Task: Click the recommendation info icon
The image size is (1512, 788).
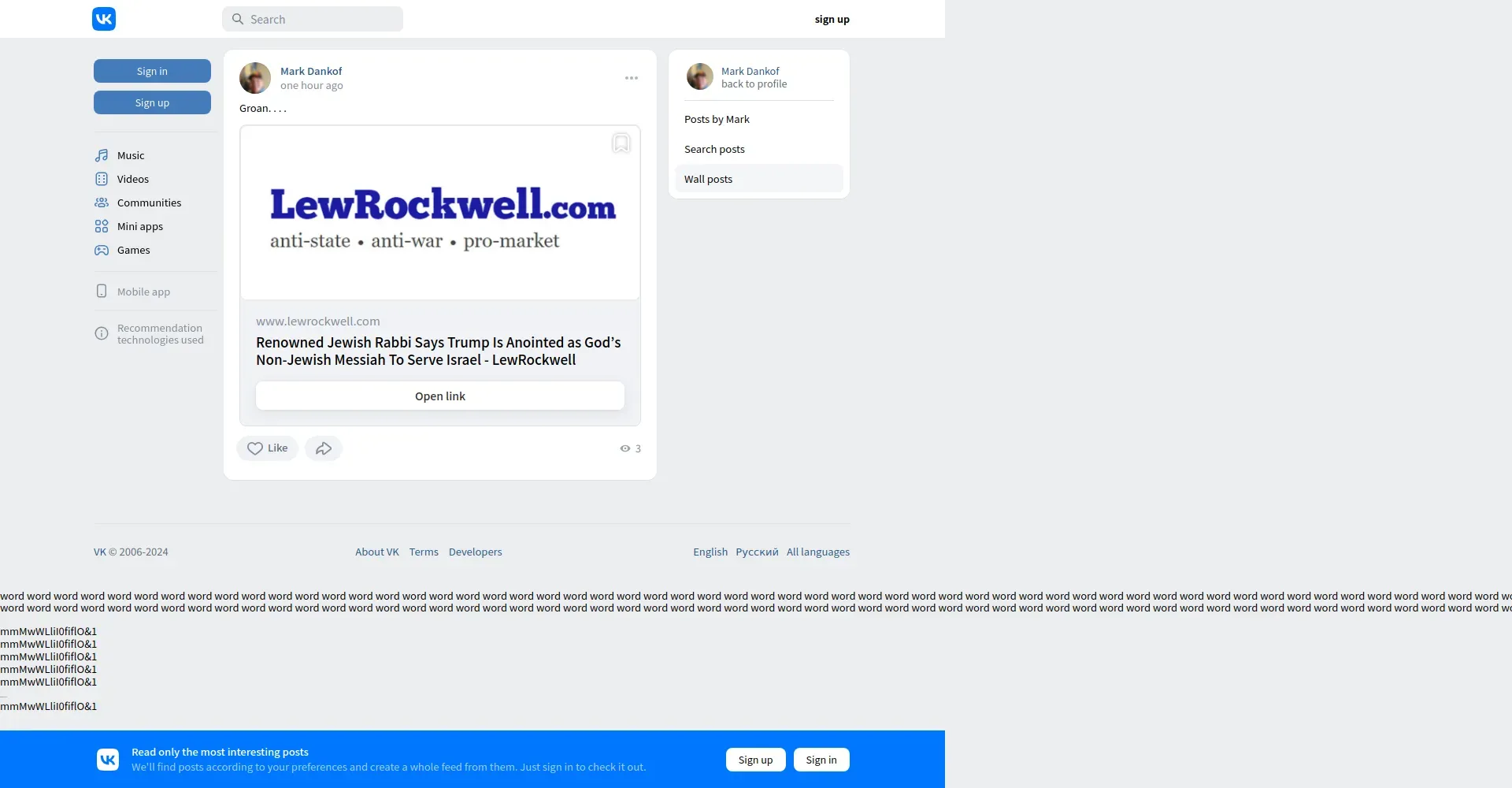Action: click(102, 333)
